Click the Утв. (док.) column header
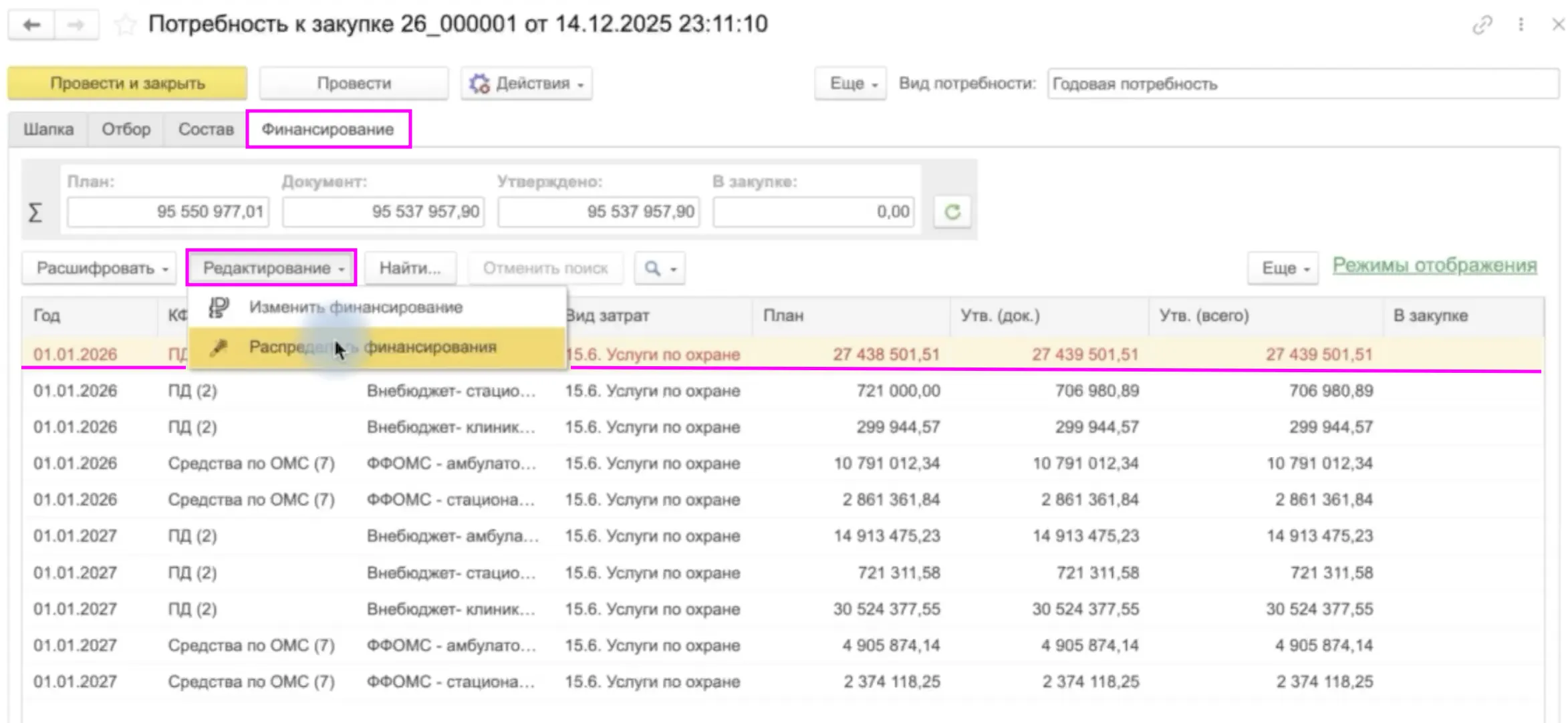This screenshot has width=1568, height=723. [x=1049, y=315]
